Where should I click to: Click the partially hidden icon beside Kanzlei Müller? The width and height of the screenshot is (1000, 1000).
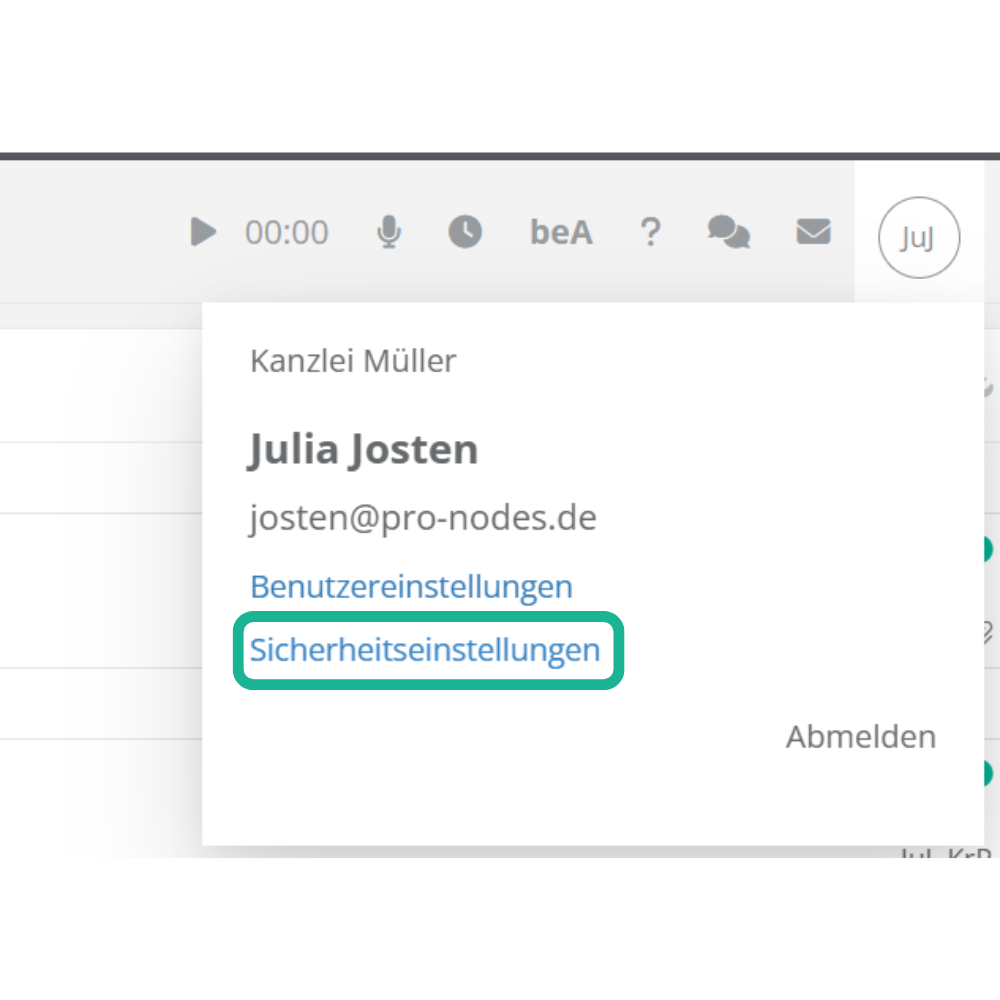pyautogui.click(x=988, y=386)
